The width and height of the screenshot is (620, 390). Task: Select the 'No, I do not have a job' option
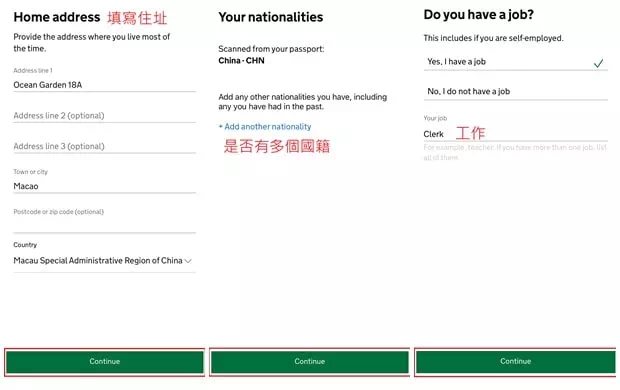(516, 91)
